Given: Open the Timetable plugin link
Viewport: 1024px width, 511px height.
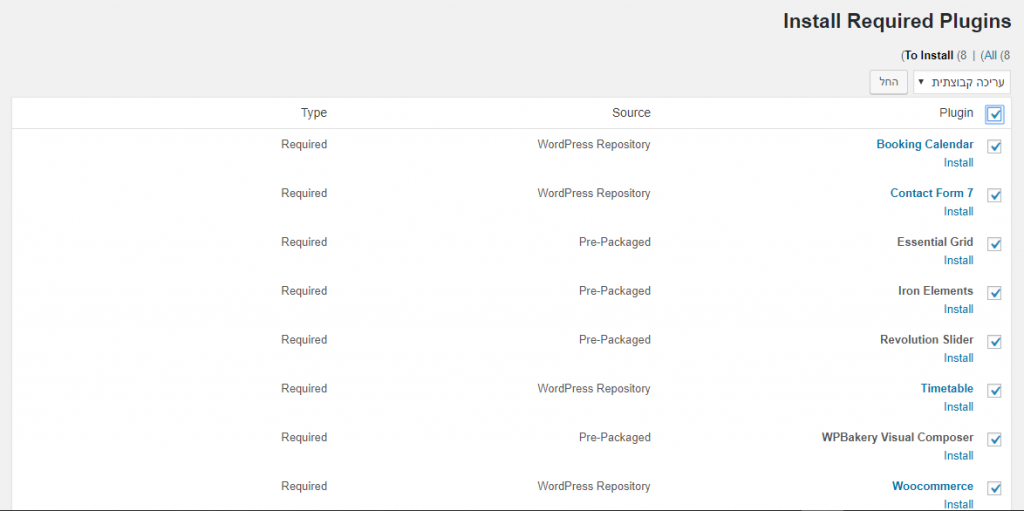Looking at the screenshot, I should pos(947,388).
